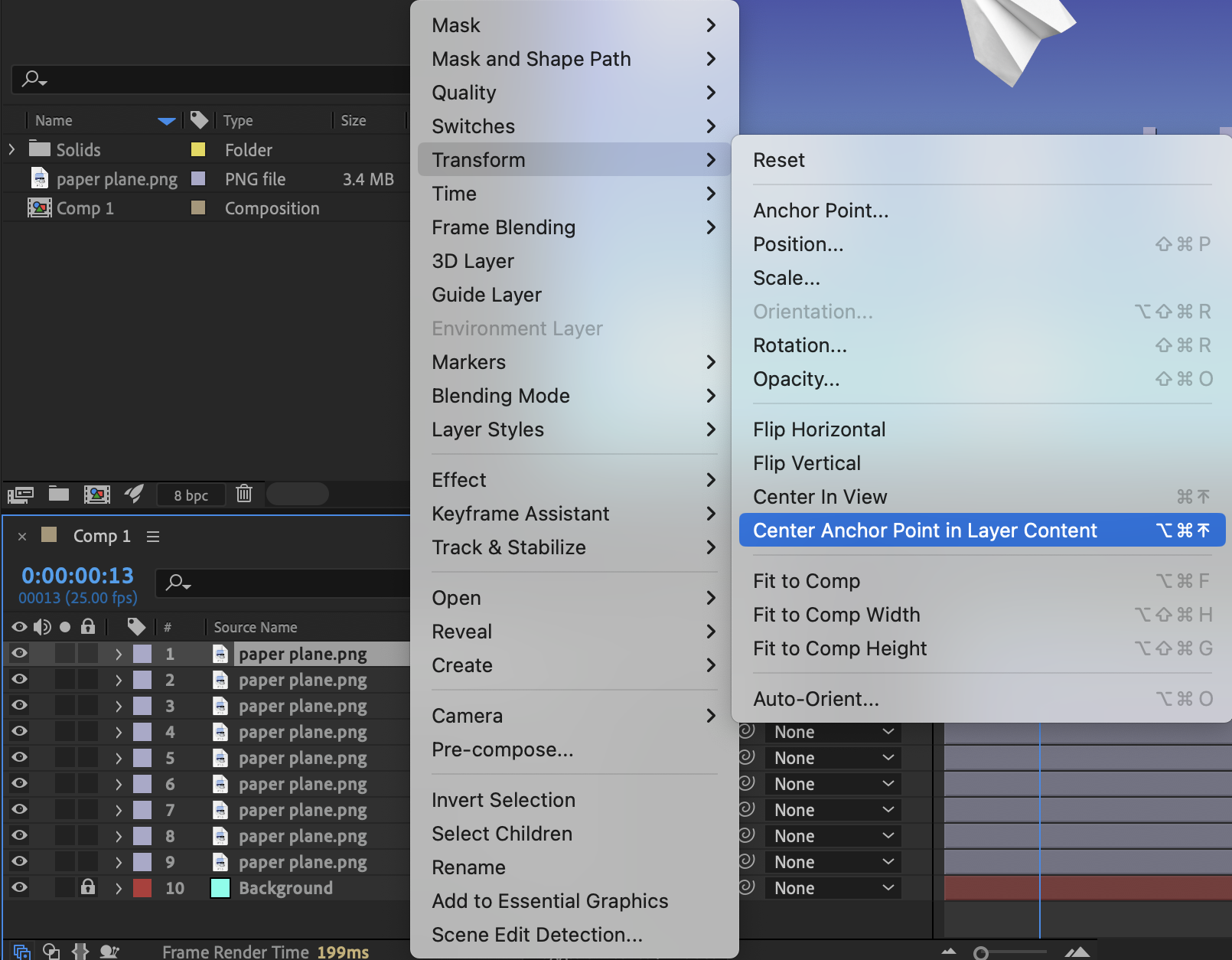Toggle visibility of layer 3

point(19,705)
